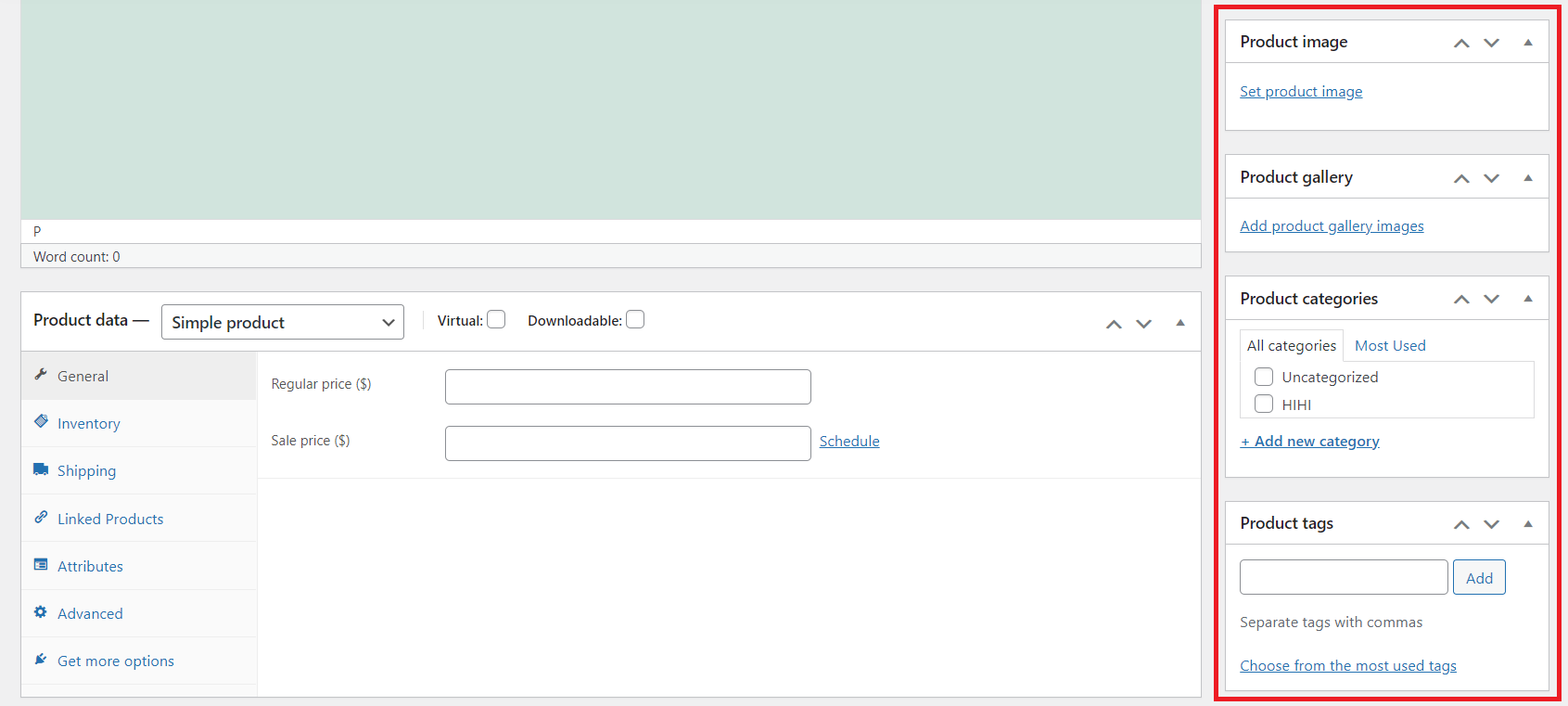
Task: Collapse the Product categories panel
Action: [1528, 299]
